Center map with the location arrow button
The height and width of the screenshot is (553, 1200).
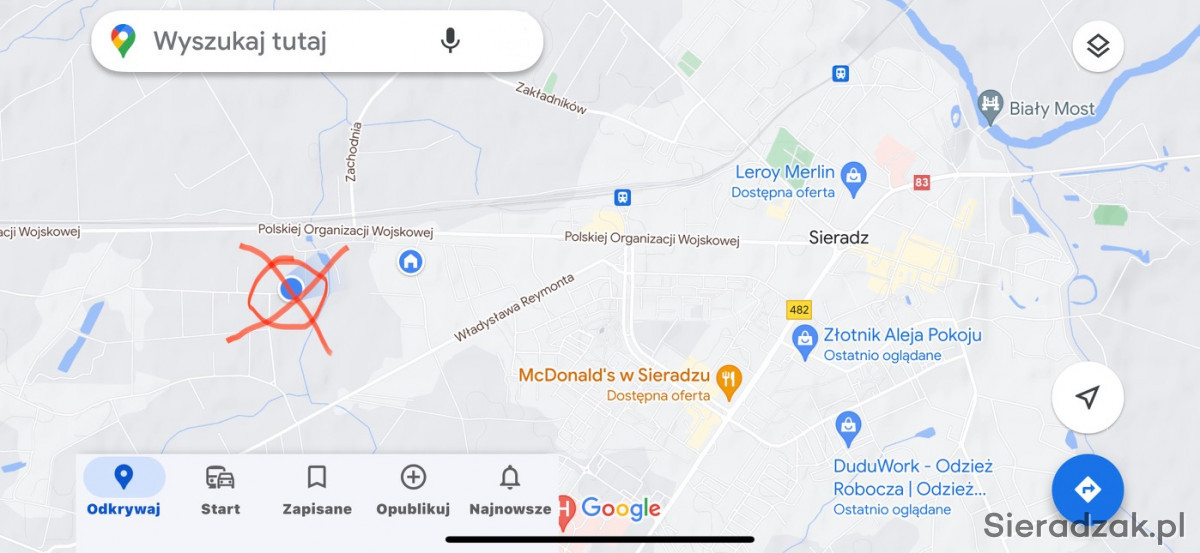tap(1088, 397)
